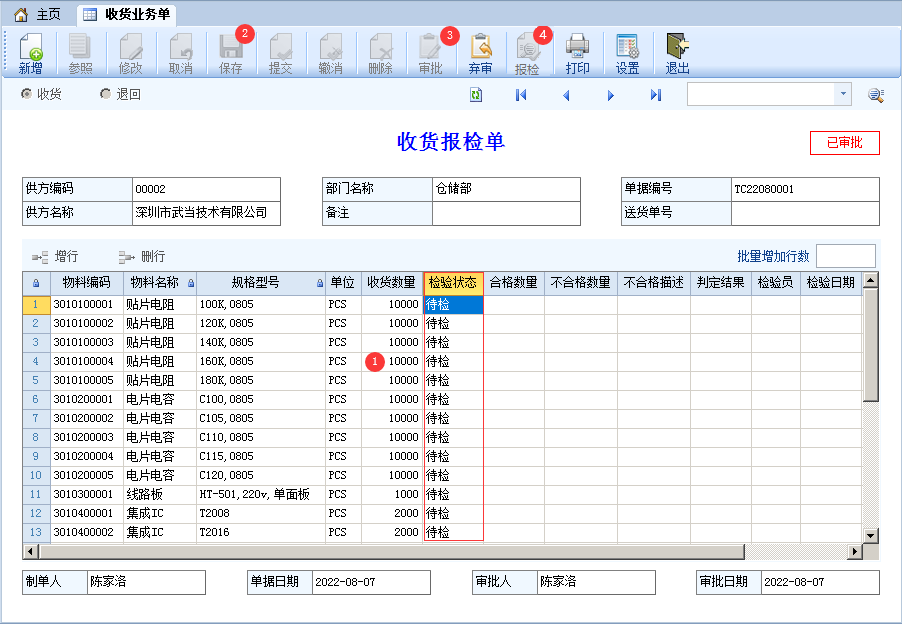902x624 pixels.
Task: Go to the previous record arrow
Action: (566, 95)
